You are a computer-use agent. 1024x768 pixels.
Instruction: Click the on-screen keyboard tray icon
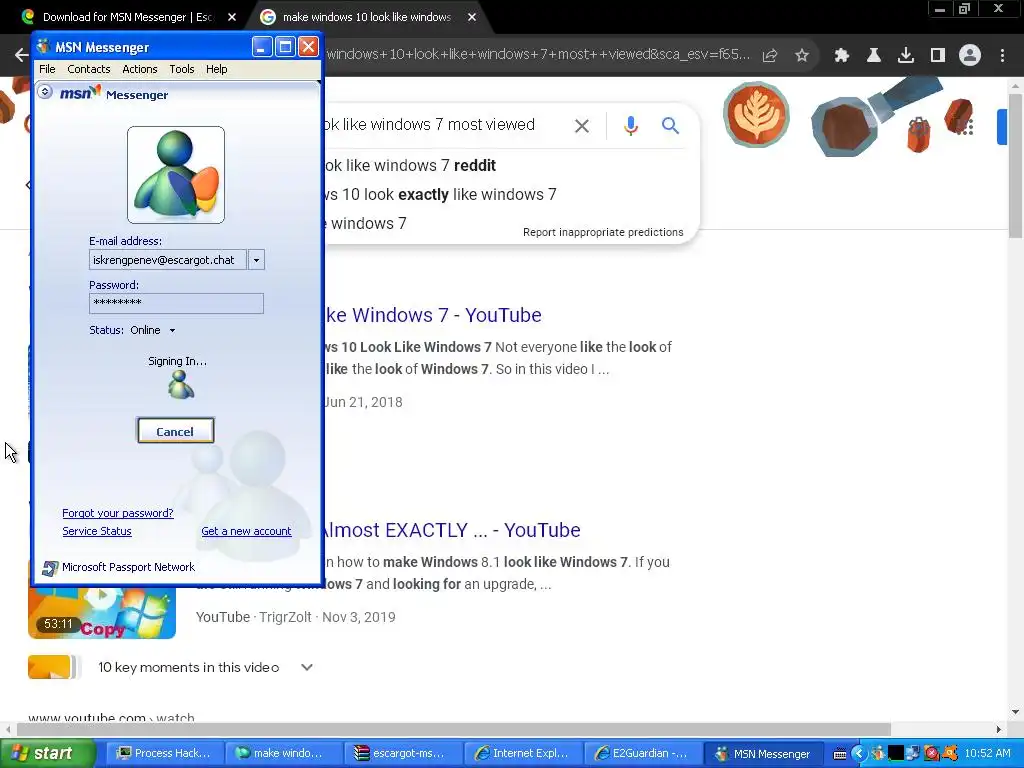click(x=840, y=754)
